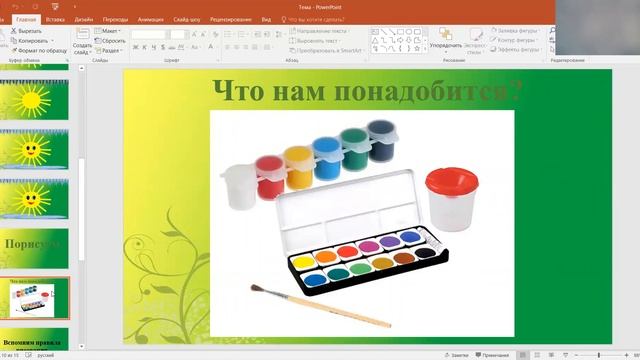Open the Слайд-шоу tab
This screenshot has width=640, height=360.
(187, 20)
